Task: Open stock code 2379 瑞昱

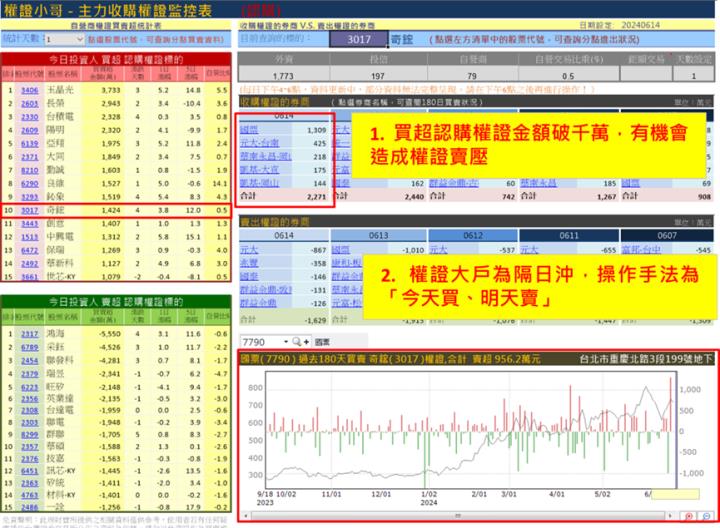Action: [30, 374]
